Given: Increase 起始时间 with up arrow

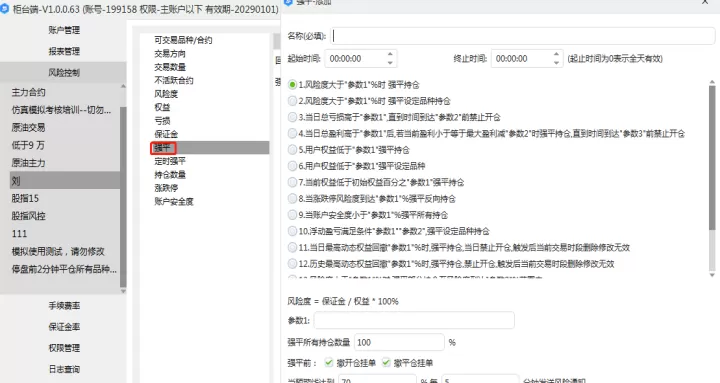Looking at the screenshot, I should 390,54.
